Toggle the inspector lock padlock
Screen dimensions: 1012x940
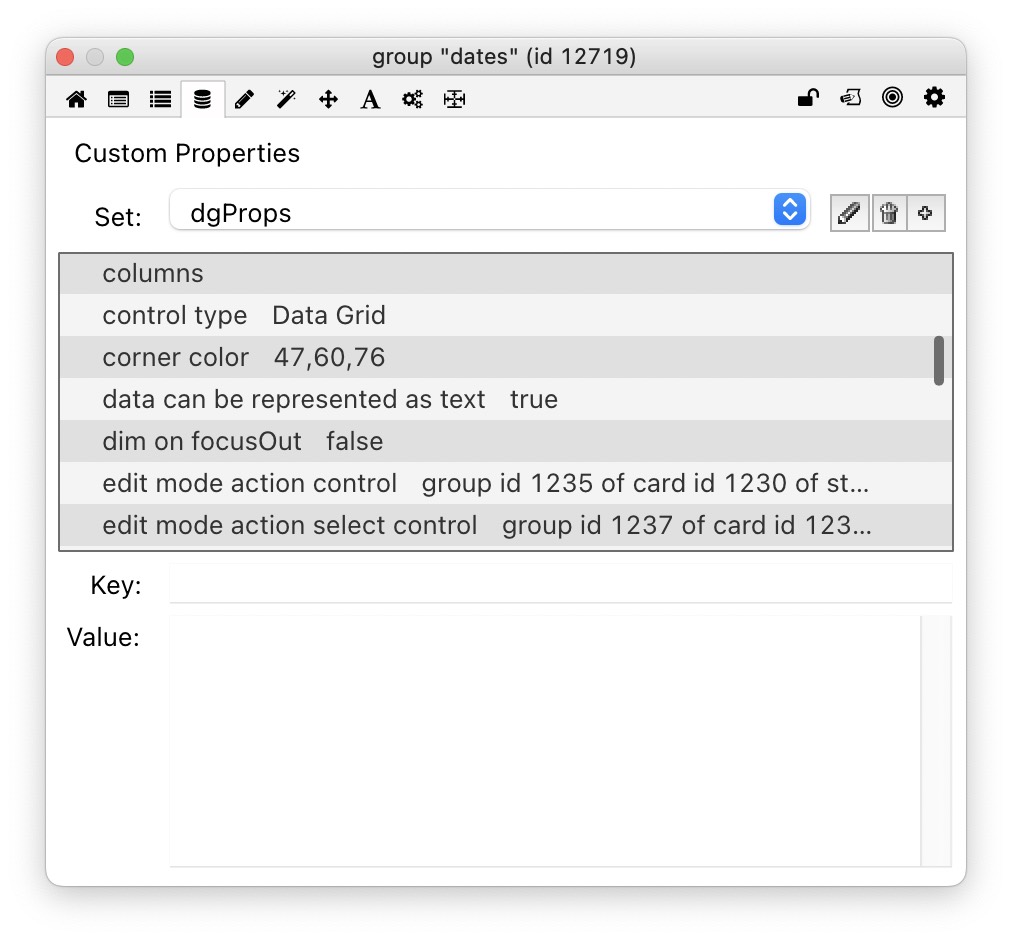pyautogui.click(x=808, y=97)
